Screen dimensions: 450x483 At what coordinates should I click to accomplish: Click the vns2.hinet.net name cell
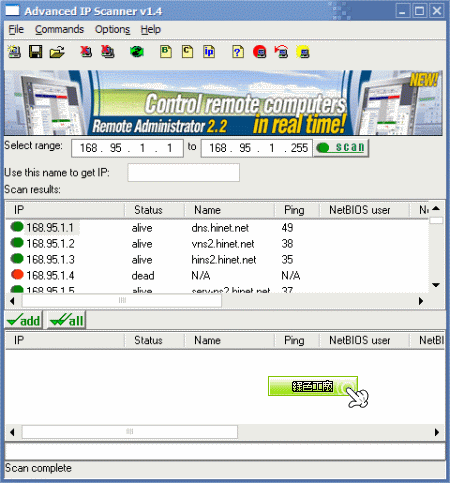[223, 244]
